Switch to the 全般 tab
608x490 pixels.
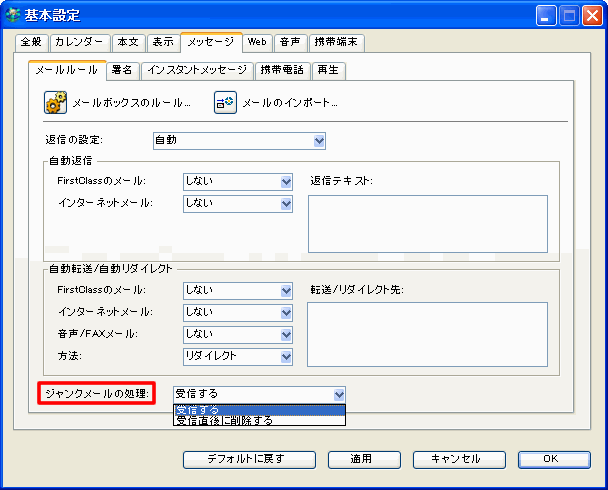pyautogui.click(x=31, y=43)
